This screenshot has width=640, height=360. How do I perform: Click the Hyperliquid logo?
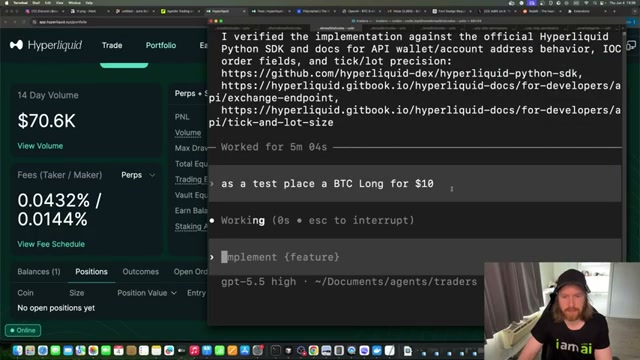point(46,45)
